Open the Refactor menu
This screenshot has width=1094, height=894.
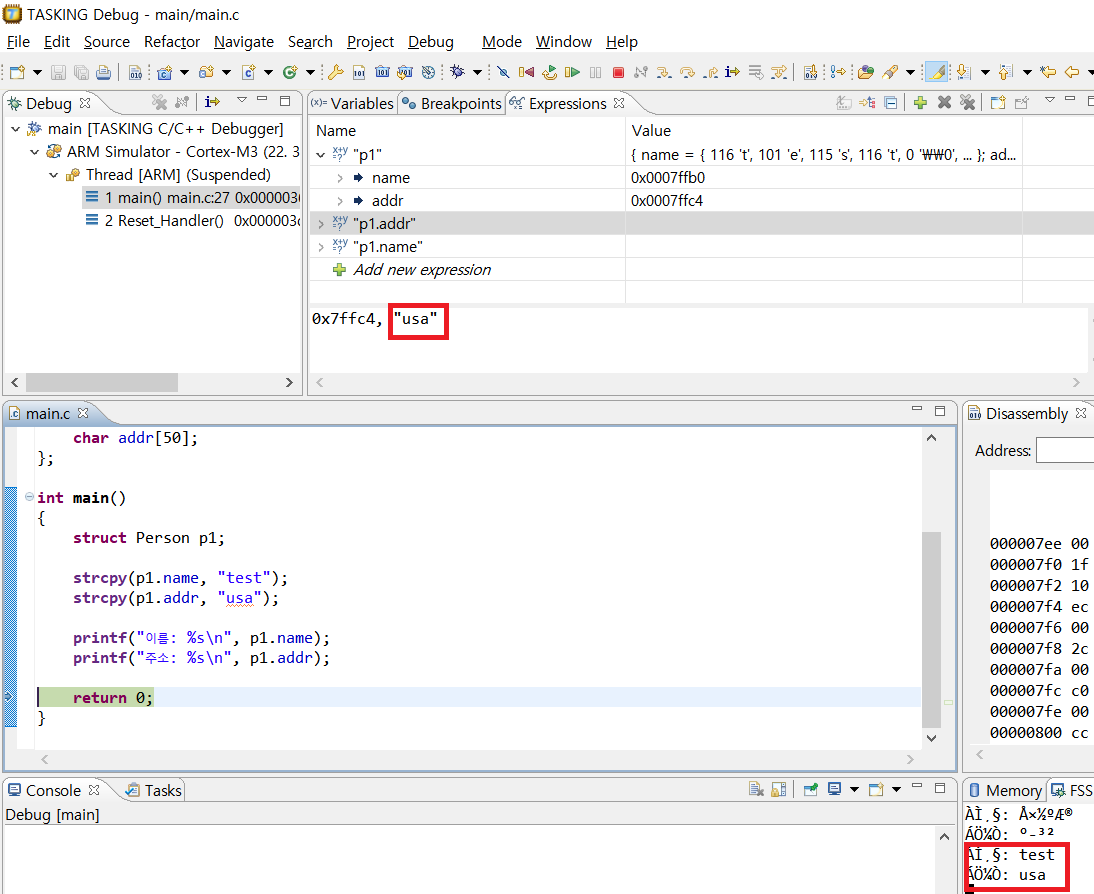click(x=172, y=42)
